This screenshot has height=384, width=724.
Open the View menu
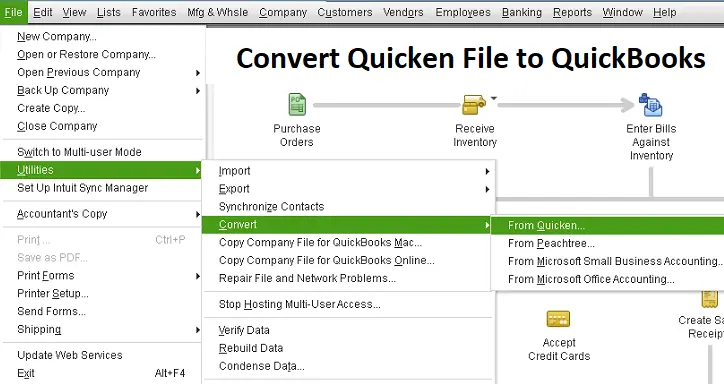pyautogui.click(x=74, y=12)
